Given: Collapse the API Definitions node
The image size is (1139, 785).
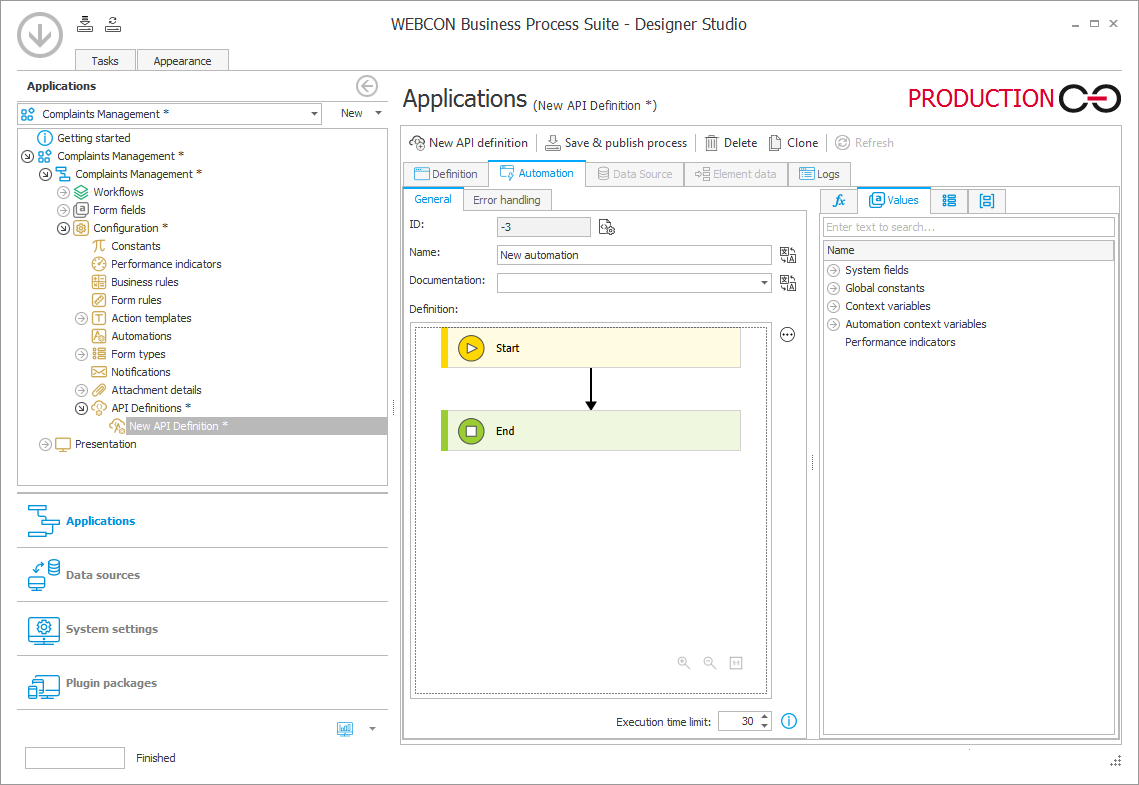Looking at the screenshot, I should click(x=81, y=408).
